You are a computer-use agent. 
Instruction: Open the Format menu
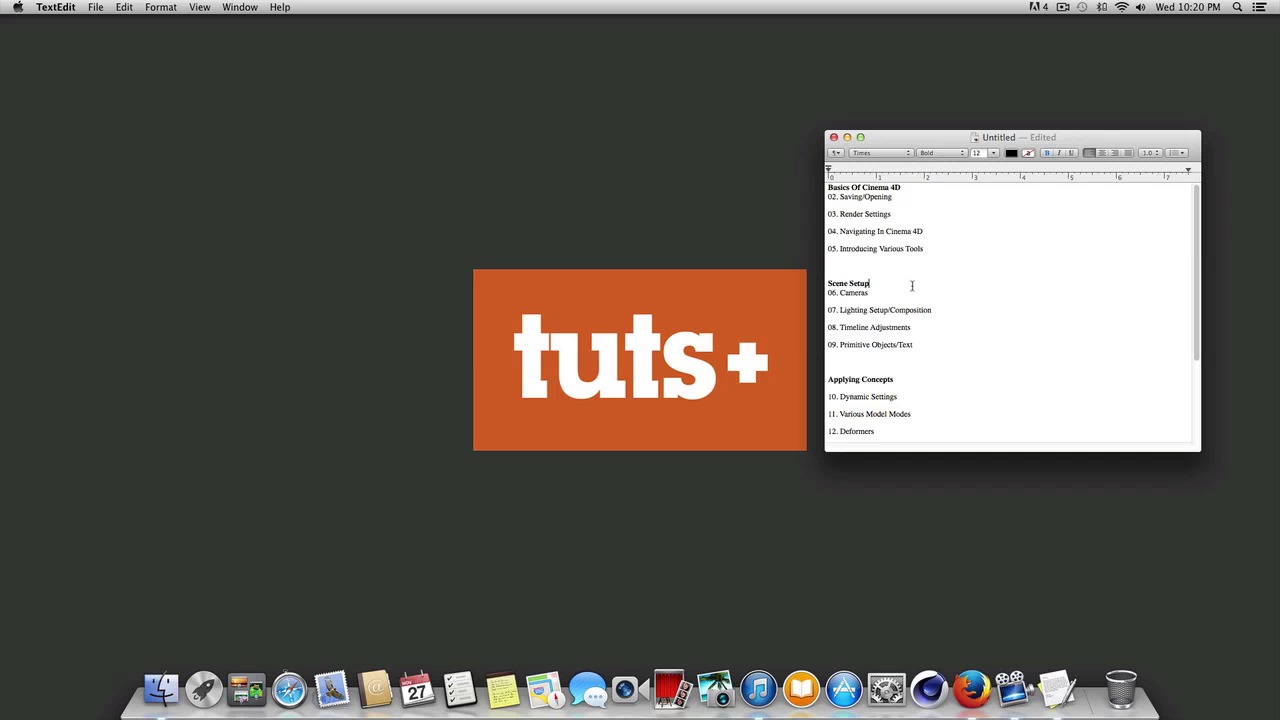point(161,7)
